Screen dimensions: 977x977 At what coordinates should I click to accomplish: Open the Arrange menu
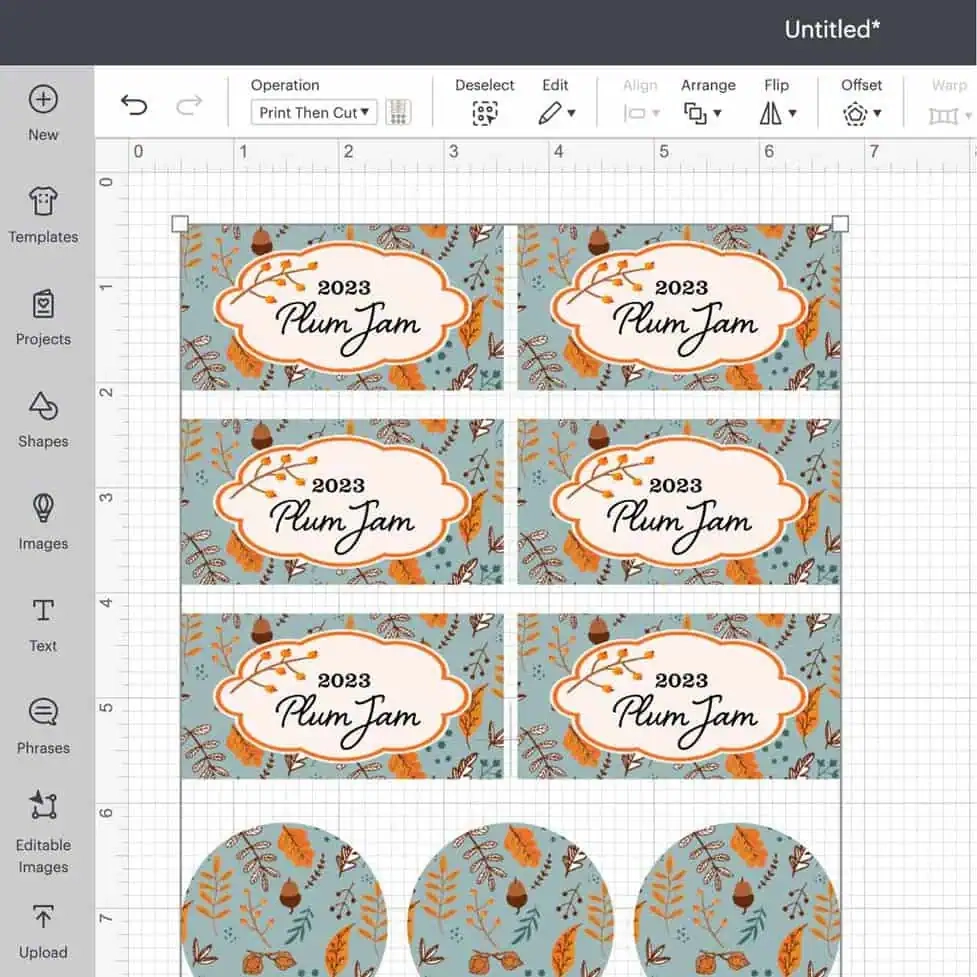coord(703,113)
